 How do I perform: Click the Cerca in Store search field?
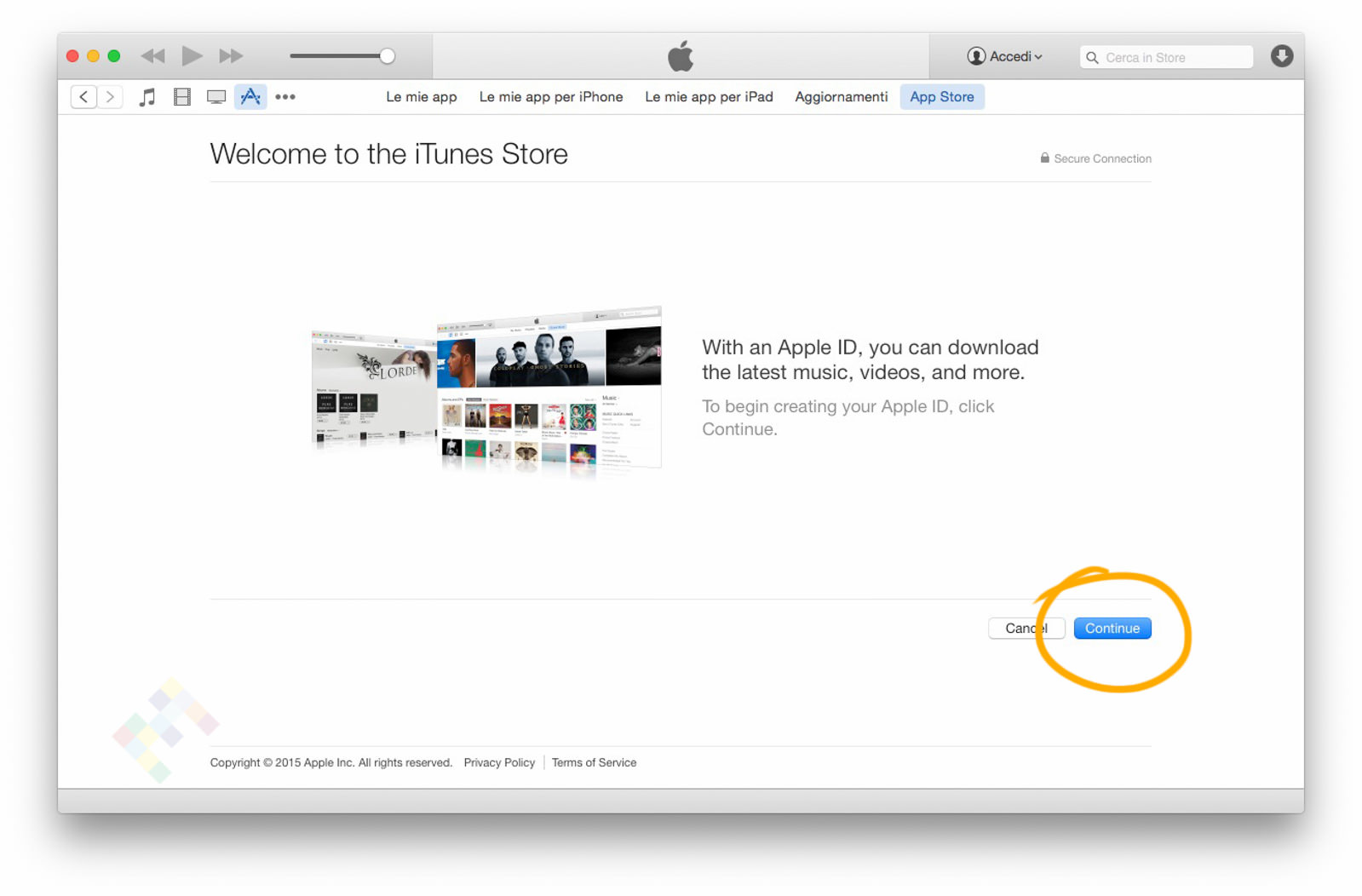tap(1166, 57)
